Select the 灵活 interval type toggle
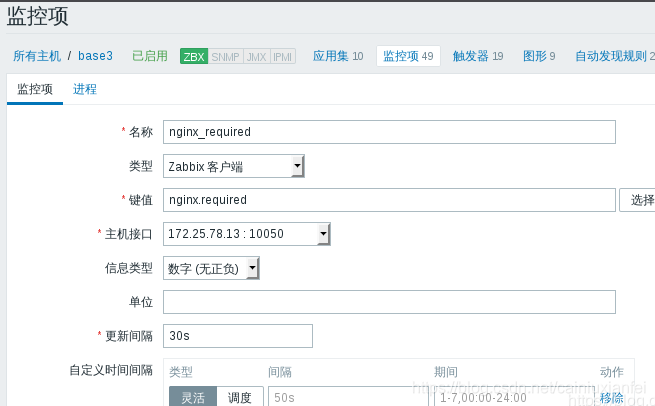Screen dimensions: 655x406 coord(193,397)
